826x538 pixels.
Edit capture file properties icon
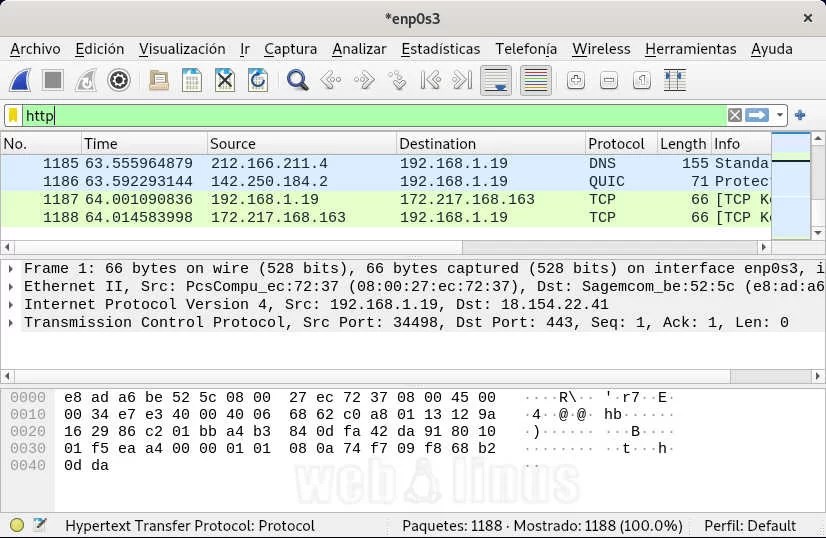coord(40,524)
